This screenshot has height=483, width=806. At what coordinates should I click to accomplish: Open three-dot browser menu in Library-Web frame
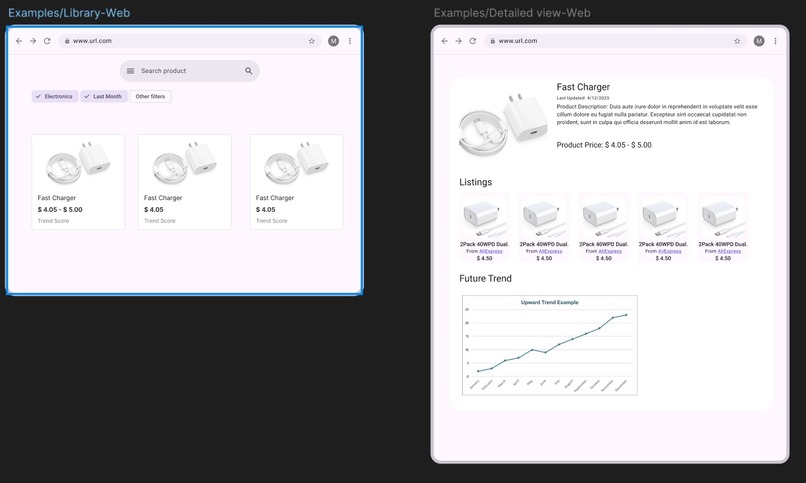point(350,41)
